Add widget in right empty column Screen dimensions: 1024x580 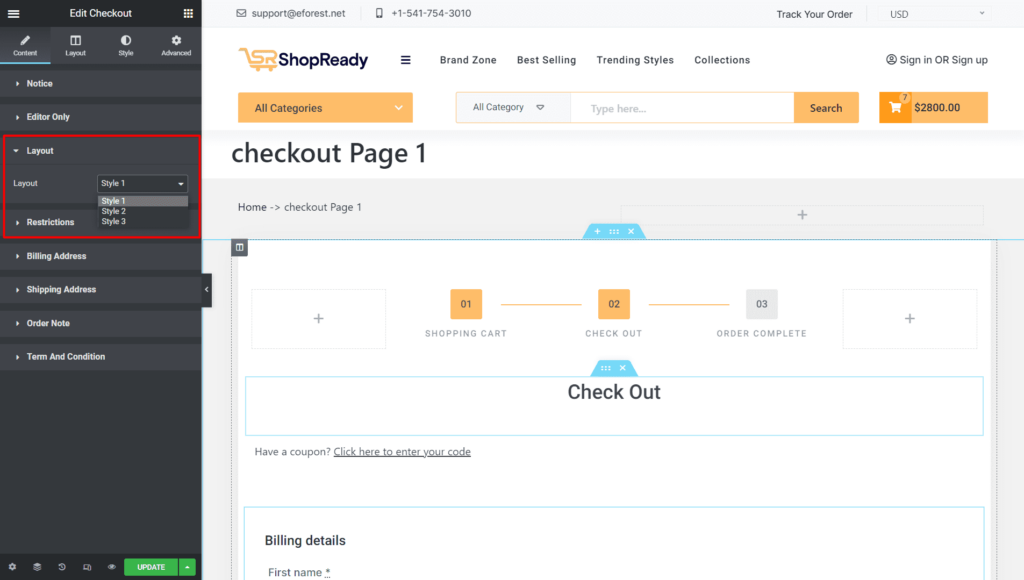point(910,319)
